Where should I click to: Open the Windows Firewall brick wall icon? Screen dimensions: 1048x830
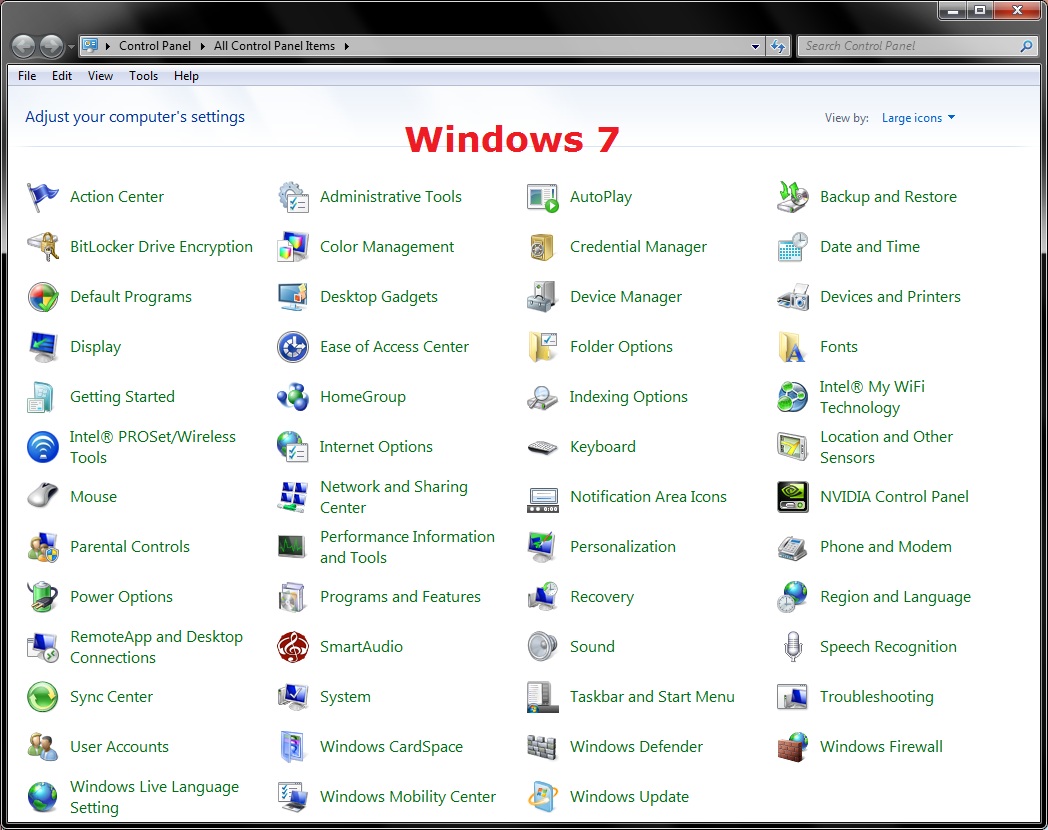click(x=793, y=746)
